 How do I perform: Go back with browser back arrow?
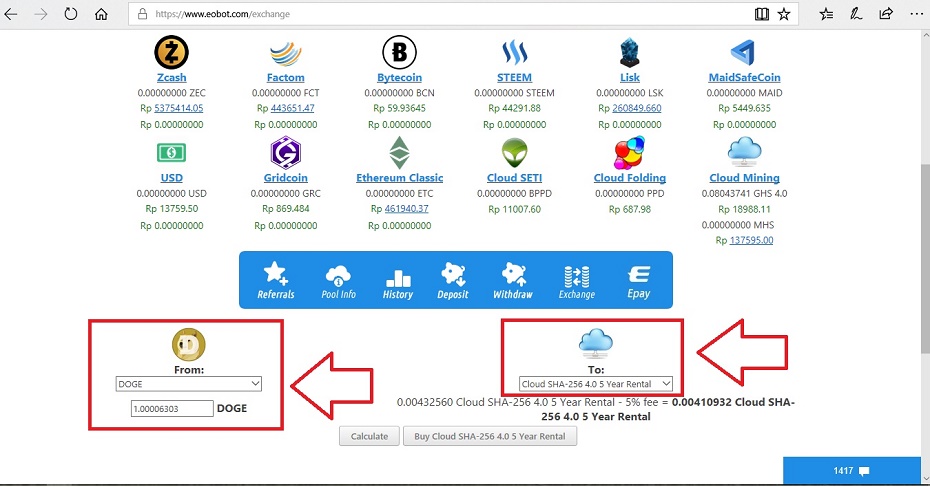[11, 14]
